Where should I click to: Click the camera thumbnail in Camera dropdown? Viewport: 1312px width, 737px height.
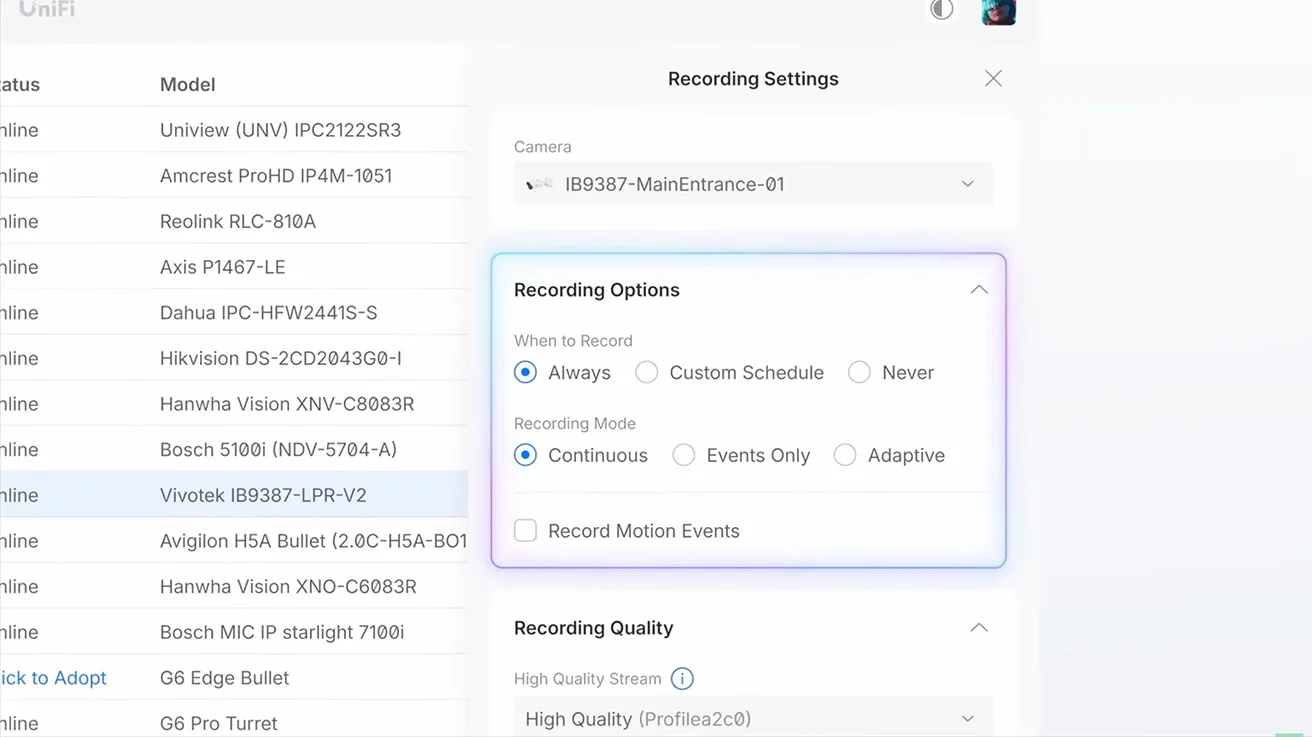pos(539,184)
